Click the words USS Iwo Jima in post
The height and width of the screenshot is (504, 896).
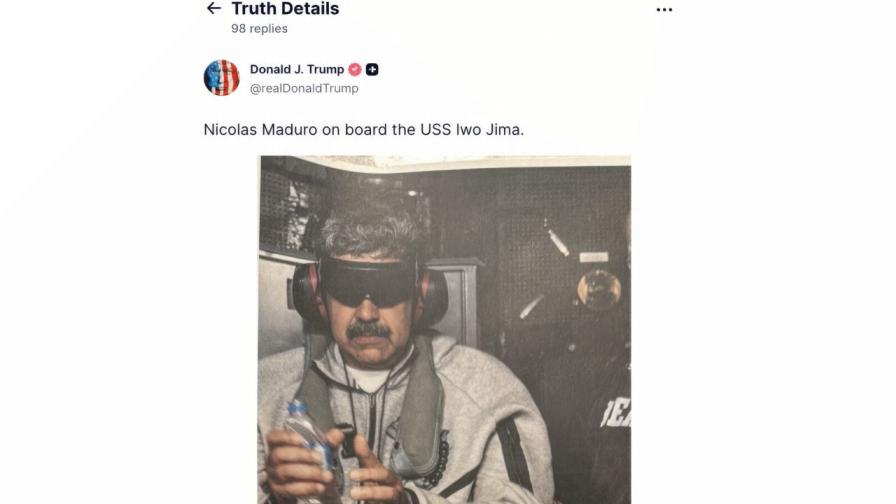tap(472, 130)
